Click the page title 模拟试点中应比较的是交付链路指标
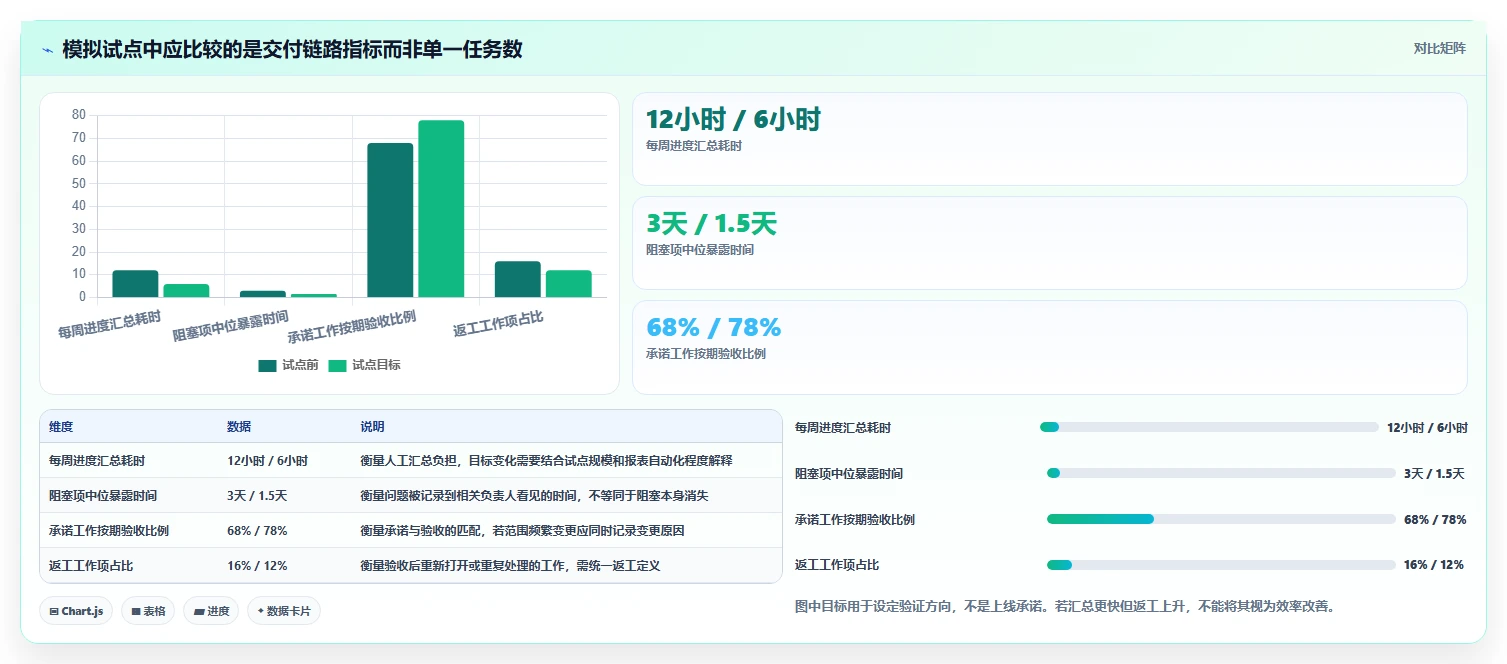 point(292,49)
